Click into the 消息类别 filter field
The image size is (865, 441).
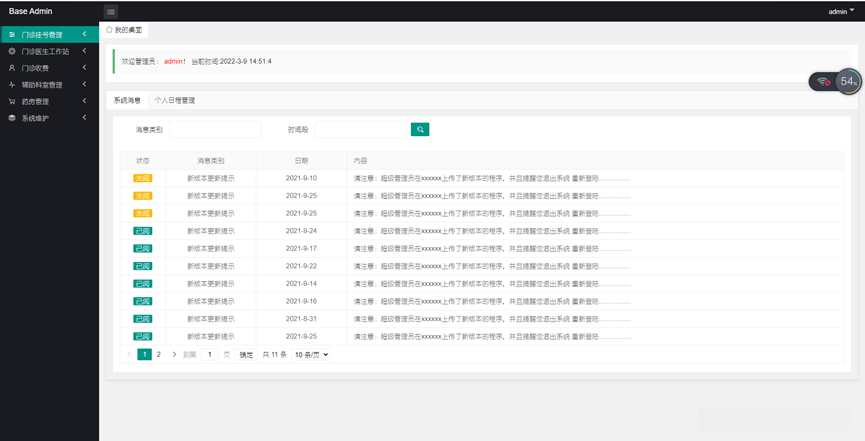click(x=215, y=130)
